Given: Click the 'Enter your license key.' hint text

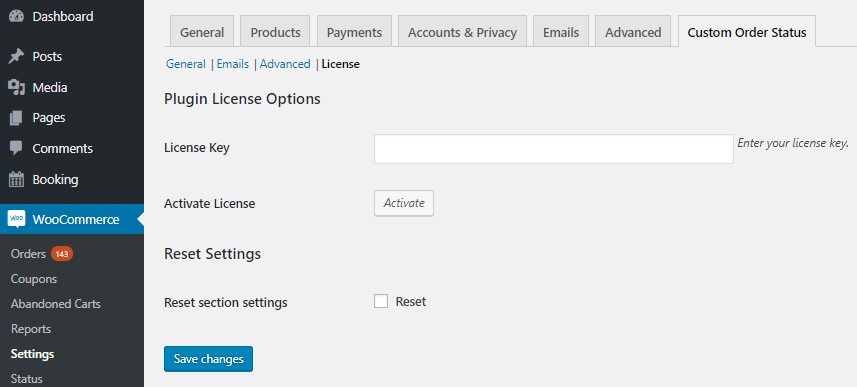Looking at the screenshot, I should (x=793, y=143).
